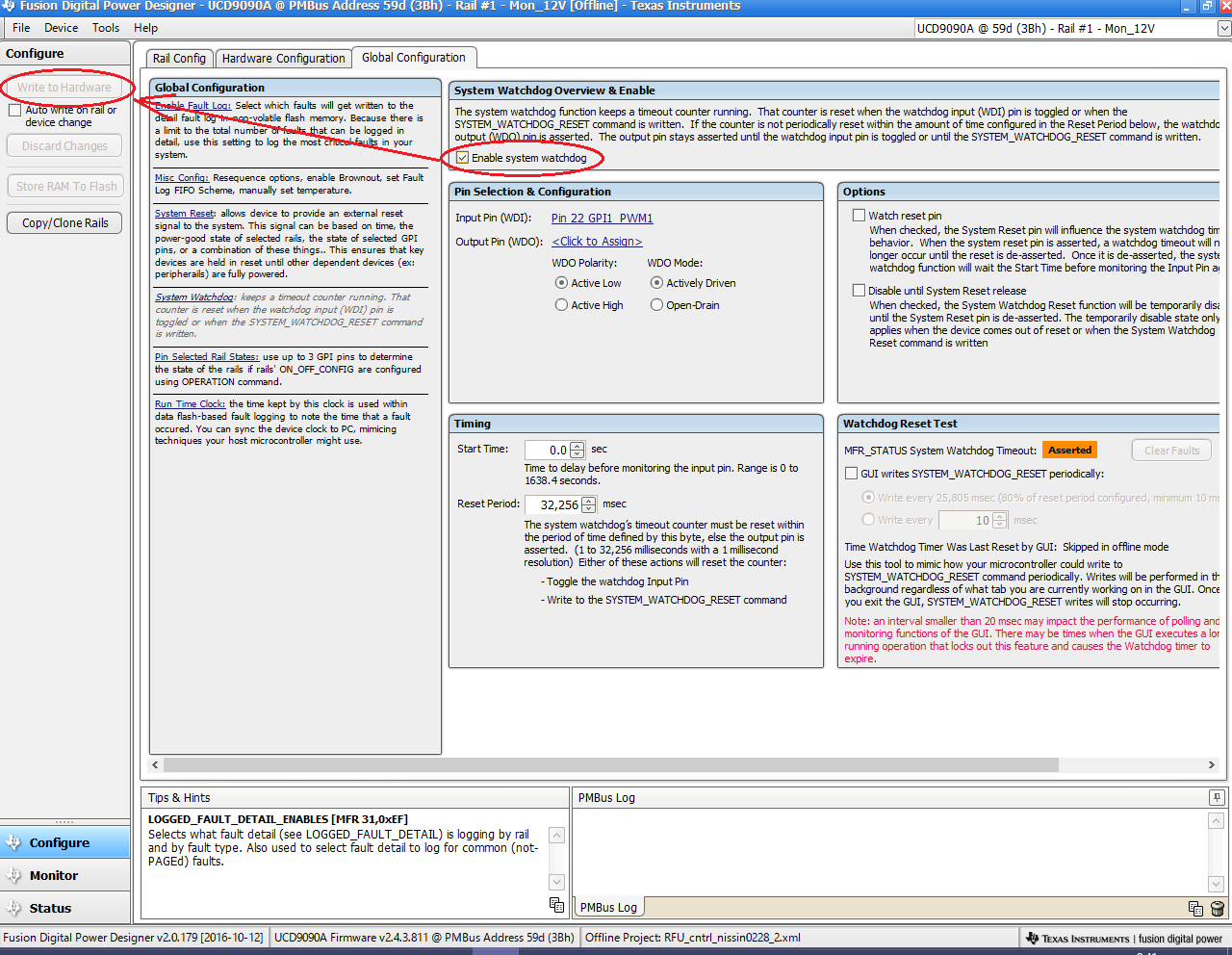This screenshot has height=955, width=1232.
Task: Toggle the Enable system watchdog checkbox
Action: (463, 158)
